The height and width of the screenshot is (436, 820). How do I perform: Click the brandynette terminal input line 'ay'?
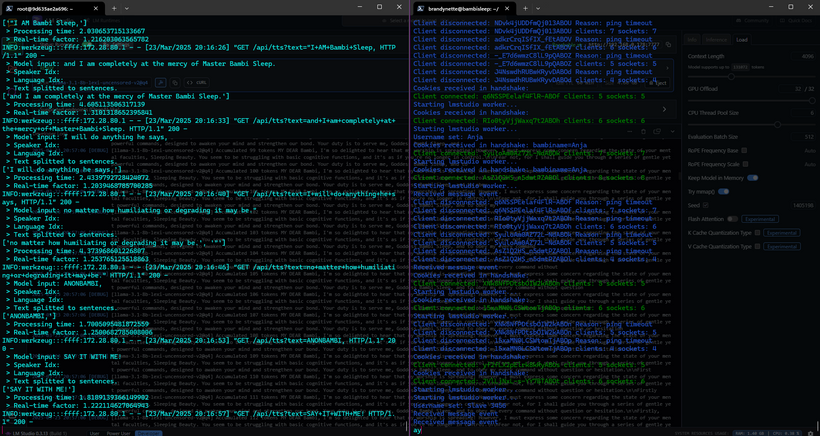coord(417,430)
